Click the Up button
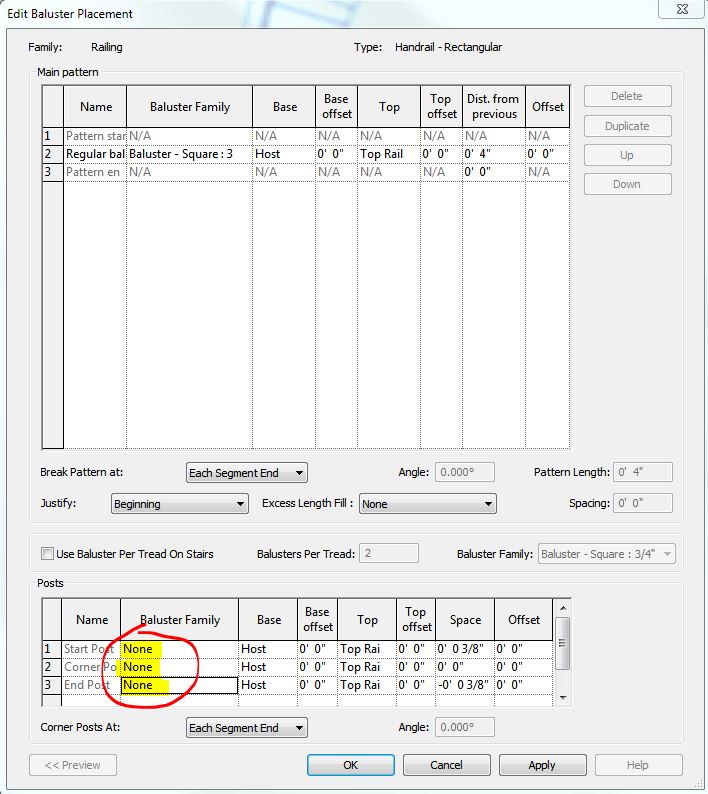This screenshot has height=794, width=708. (x=627, y=155)
